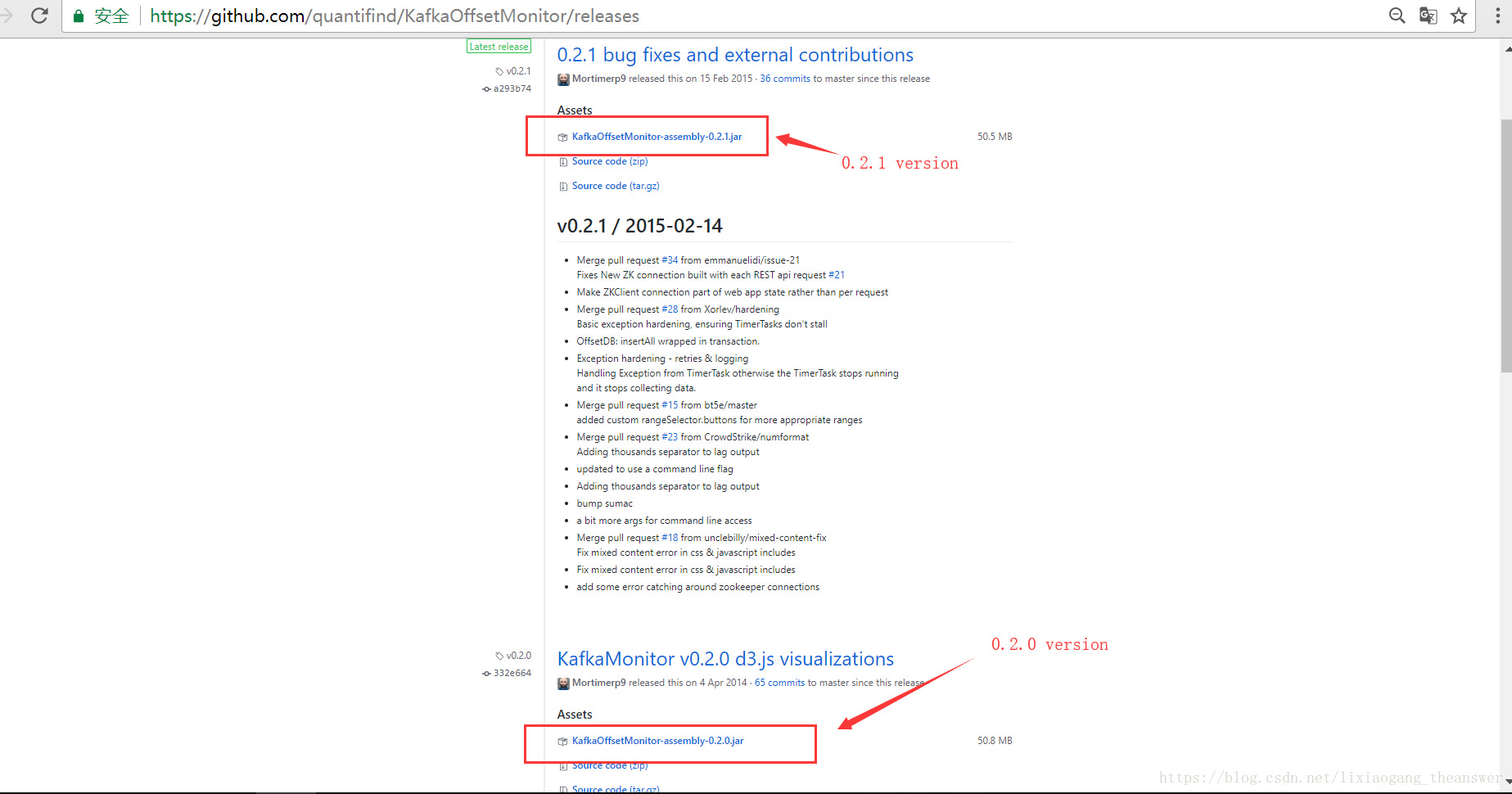Open the 36 commits link
This screenshot has height=794, width=1512.
[x=785, y=79]
